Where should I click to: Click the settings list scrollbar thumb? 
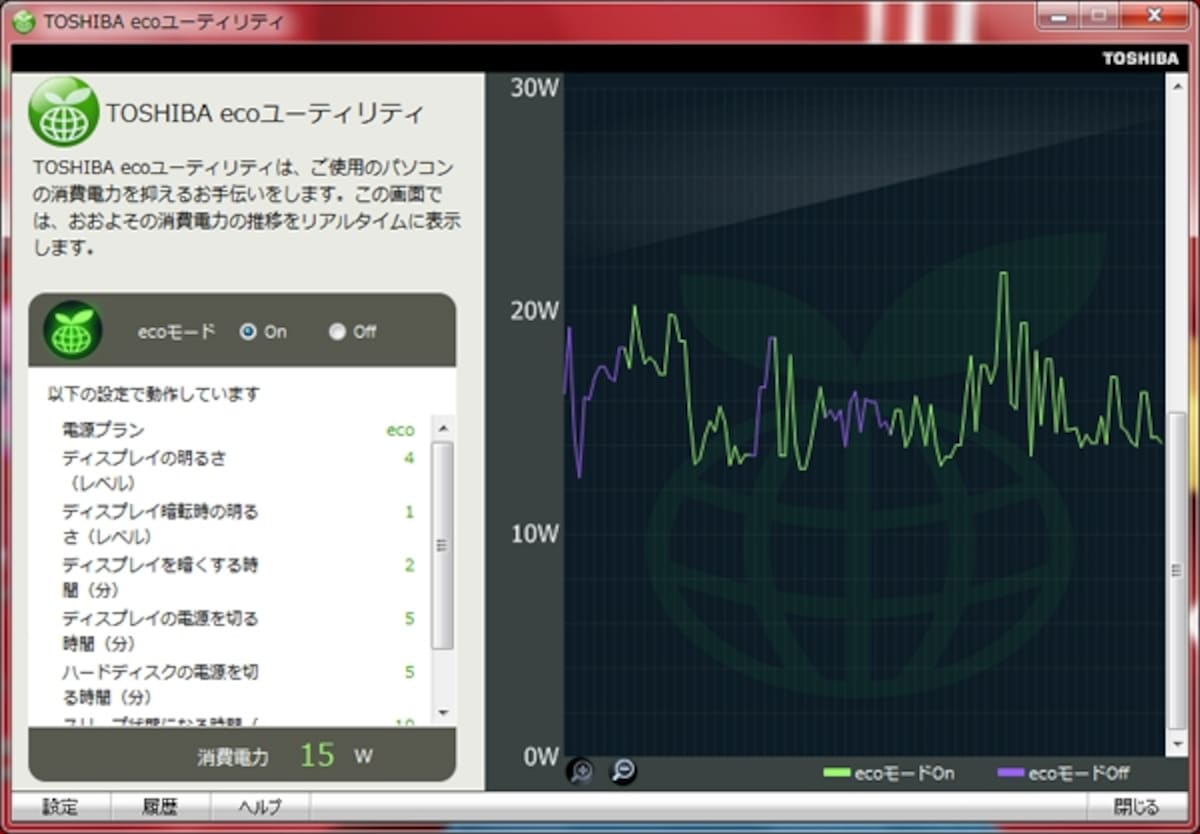pos(443,545)
